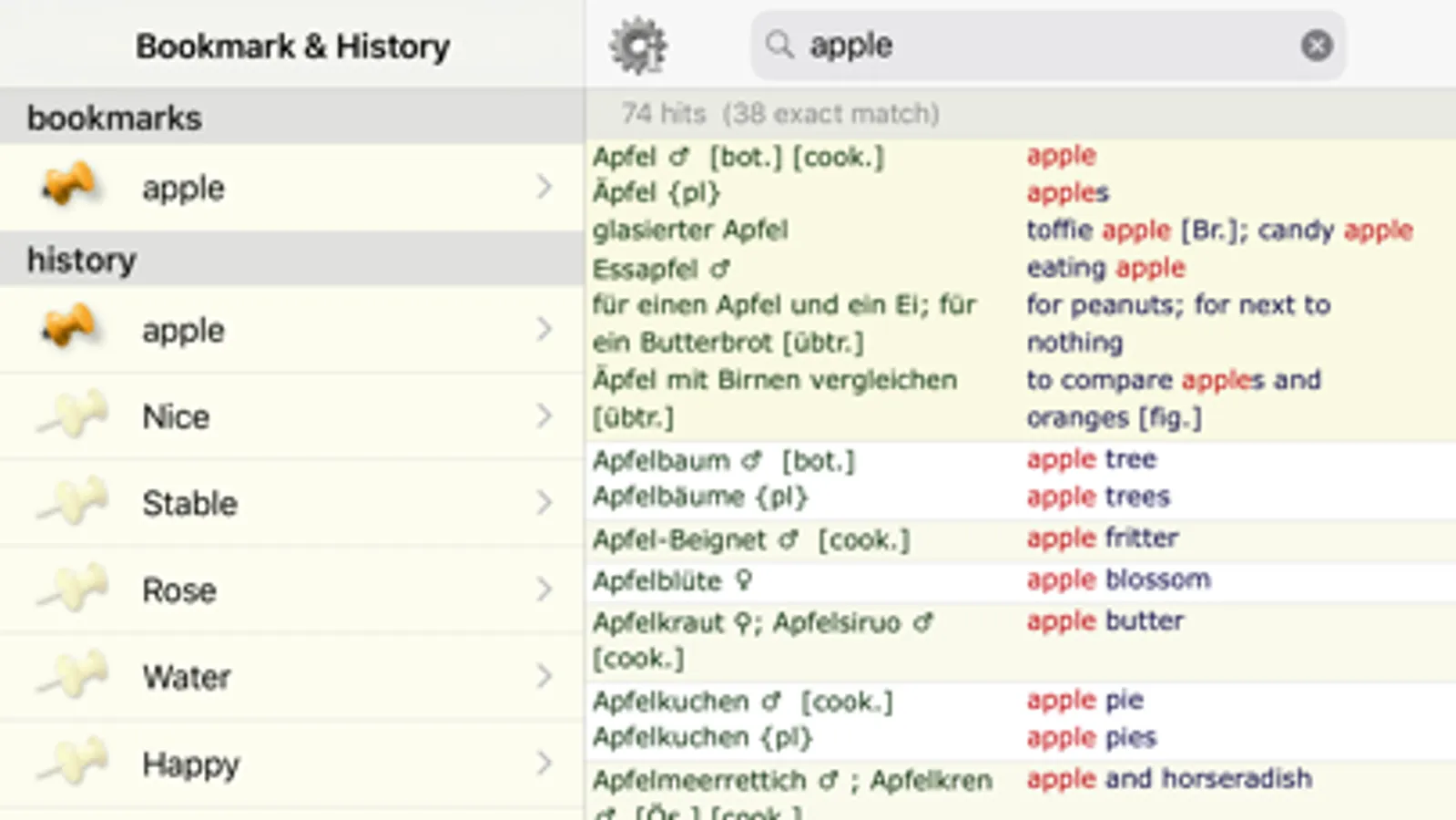Pin the Rose history entry
1456x820 pixels.
pos(73,589)
